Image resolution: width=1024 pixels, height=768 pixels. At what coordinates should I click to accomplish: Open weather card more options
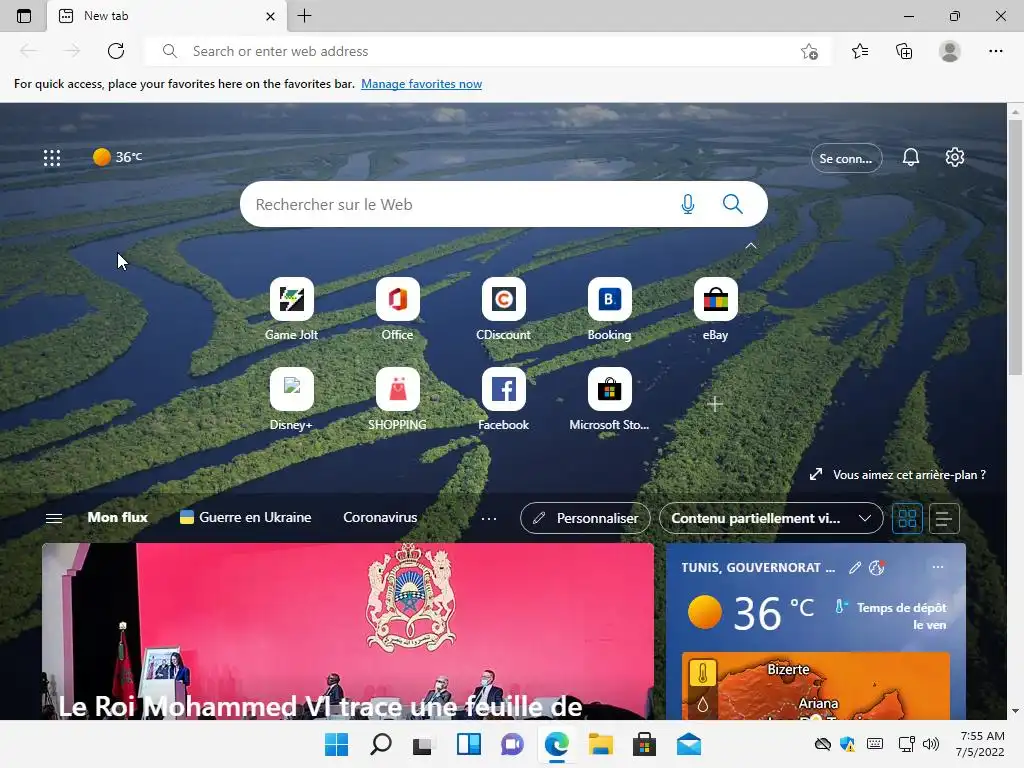[x=938, y=567]
